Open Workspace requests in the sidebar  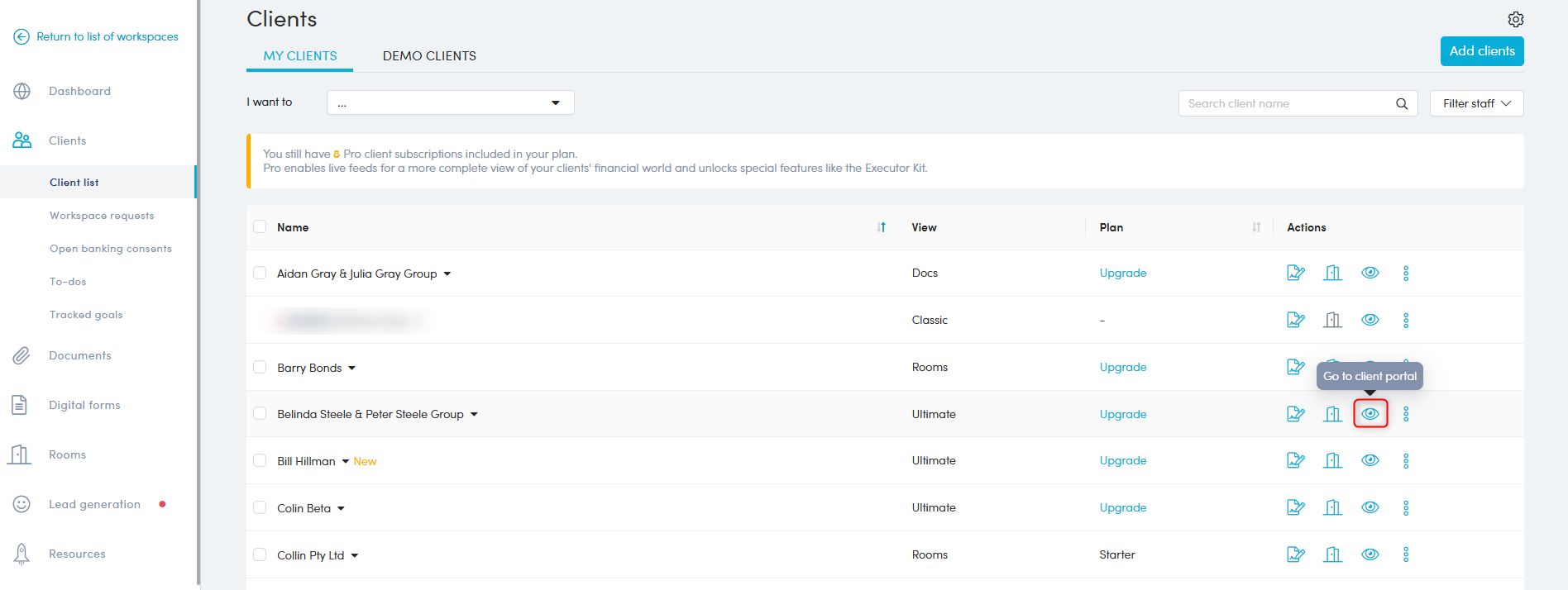coord(102,216)
